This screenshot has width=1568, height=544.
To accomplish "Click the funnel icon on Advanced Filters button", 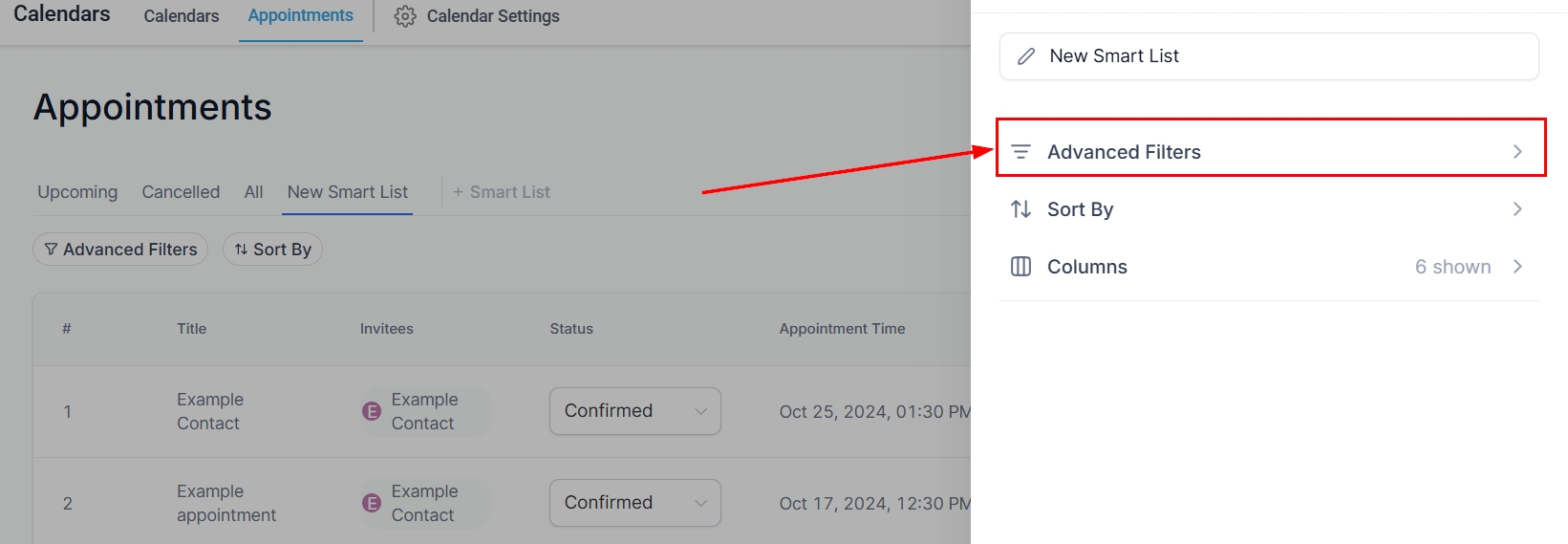I will [x=51, y=250].
